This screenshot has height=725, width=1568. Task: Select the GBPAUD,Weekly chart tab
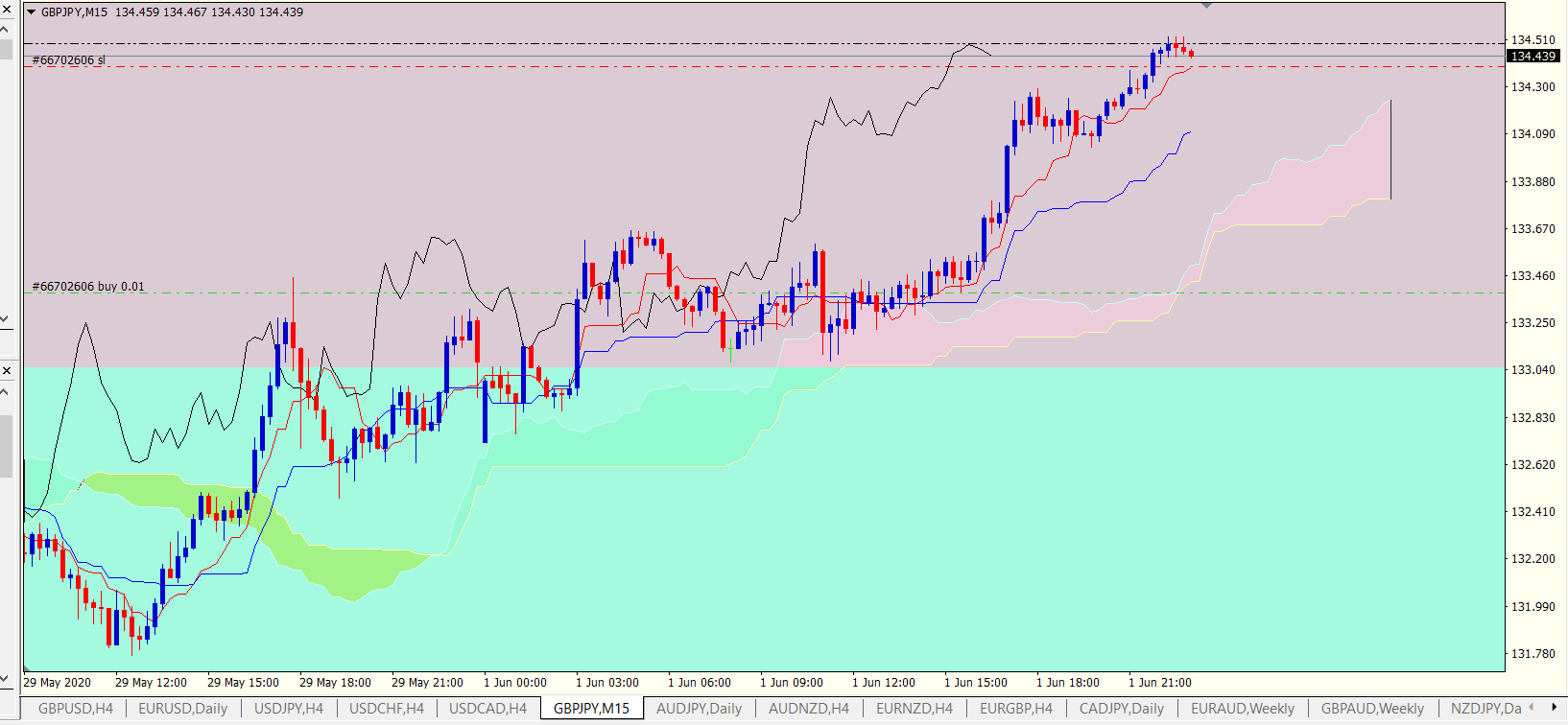[1373, 709]
